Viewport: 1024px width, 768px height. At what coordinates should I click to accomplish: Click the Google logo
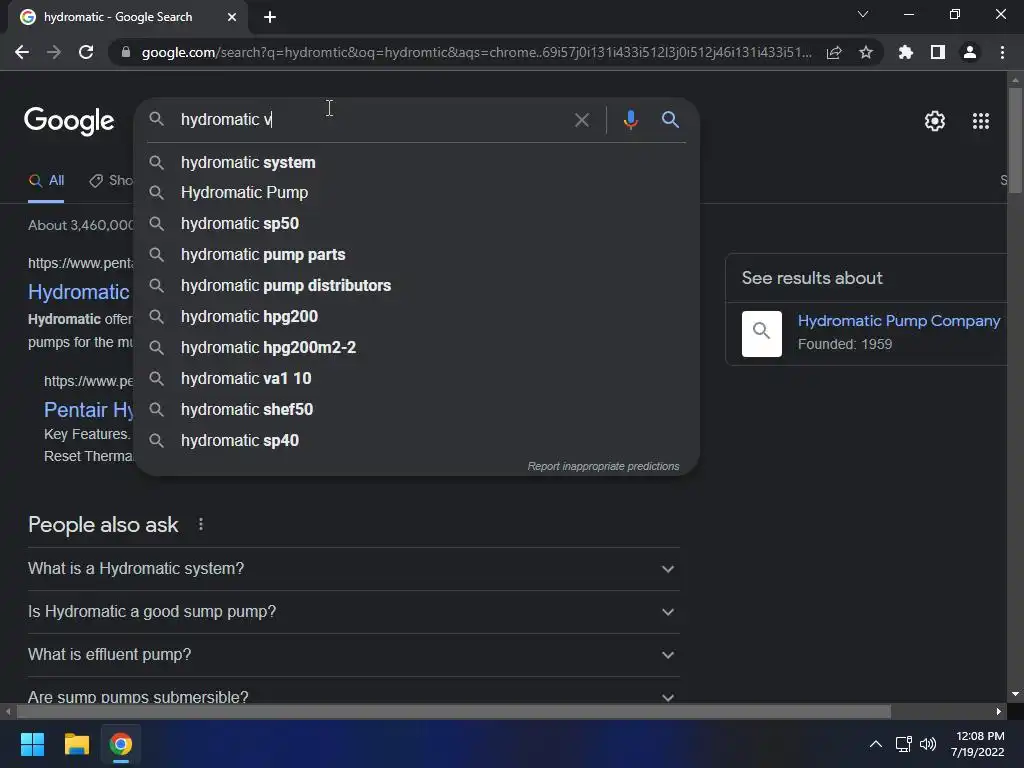(x=69, y=121)
